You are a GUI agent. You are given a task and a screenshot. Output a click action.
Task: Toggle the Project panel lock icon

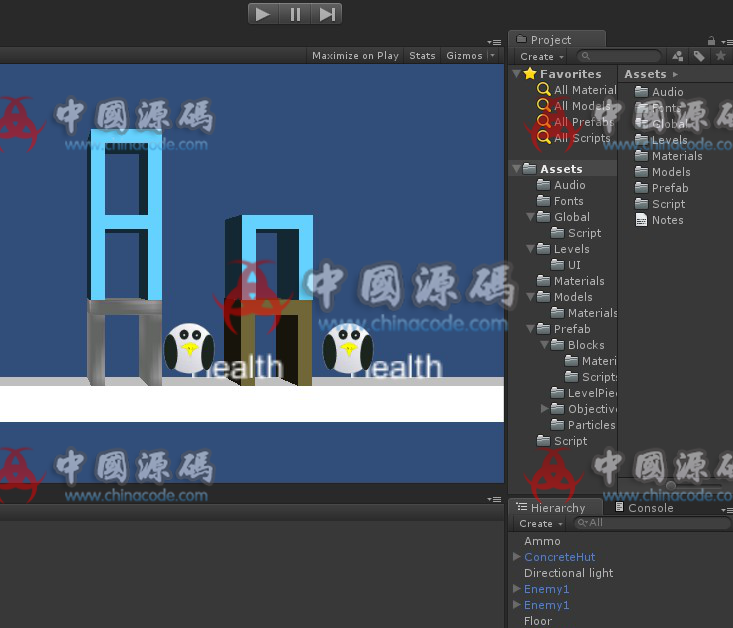(x=711, y=40)
